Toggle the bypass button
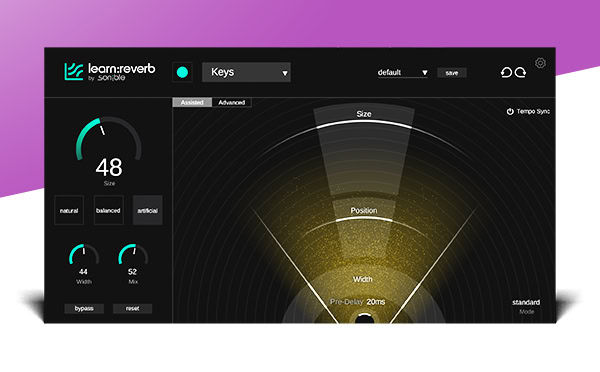Screen dimensions: 600x372 click(x=84, y=308)
